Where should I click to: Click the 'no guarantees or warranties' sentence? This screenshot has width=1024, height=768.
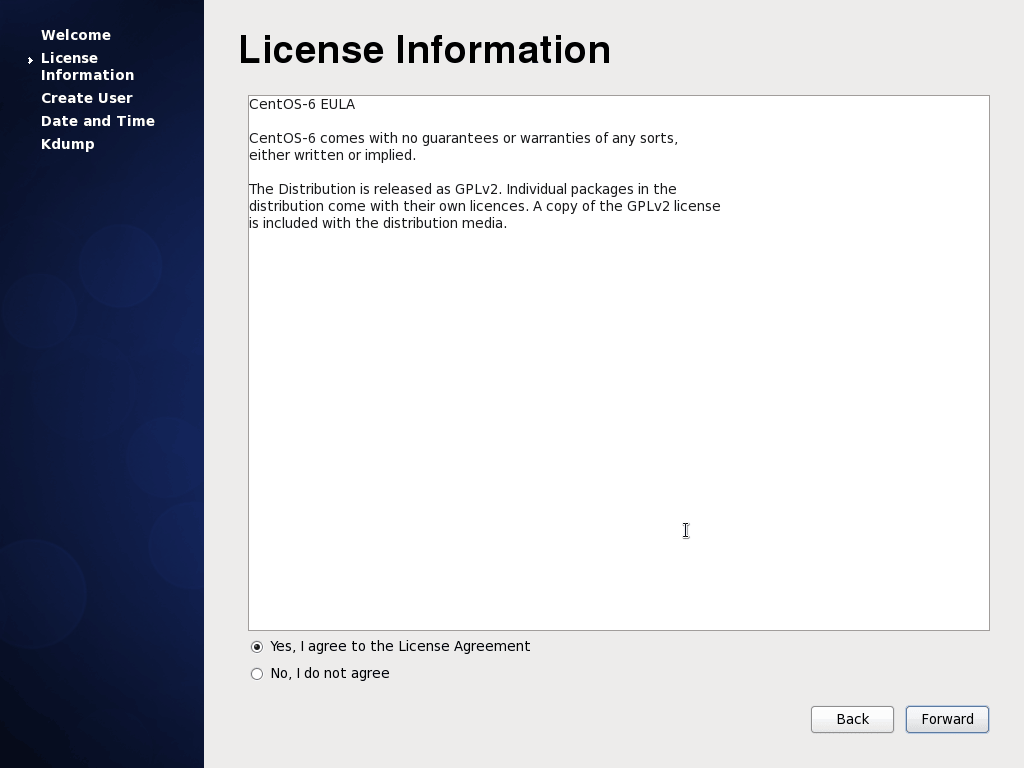[x=463, y=138]
